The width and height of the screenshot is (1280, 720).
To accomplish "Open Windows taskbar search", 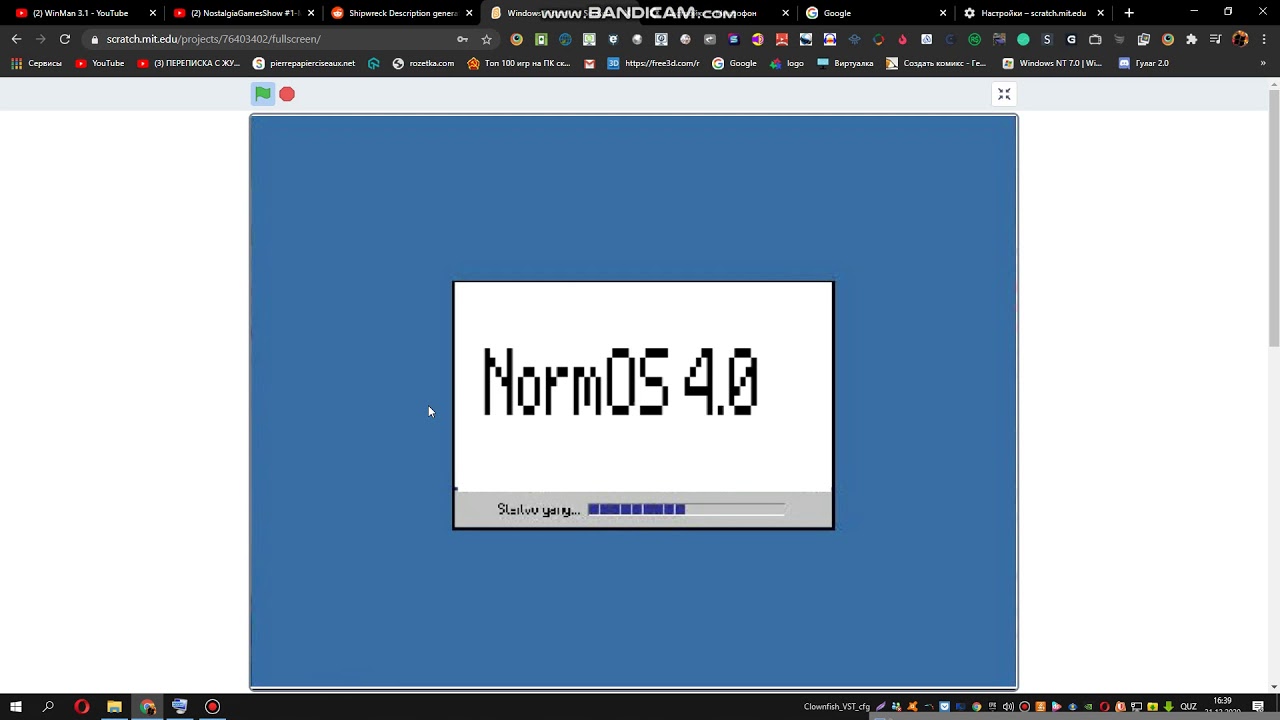I will pos(48,707).
